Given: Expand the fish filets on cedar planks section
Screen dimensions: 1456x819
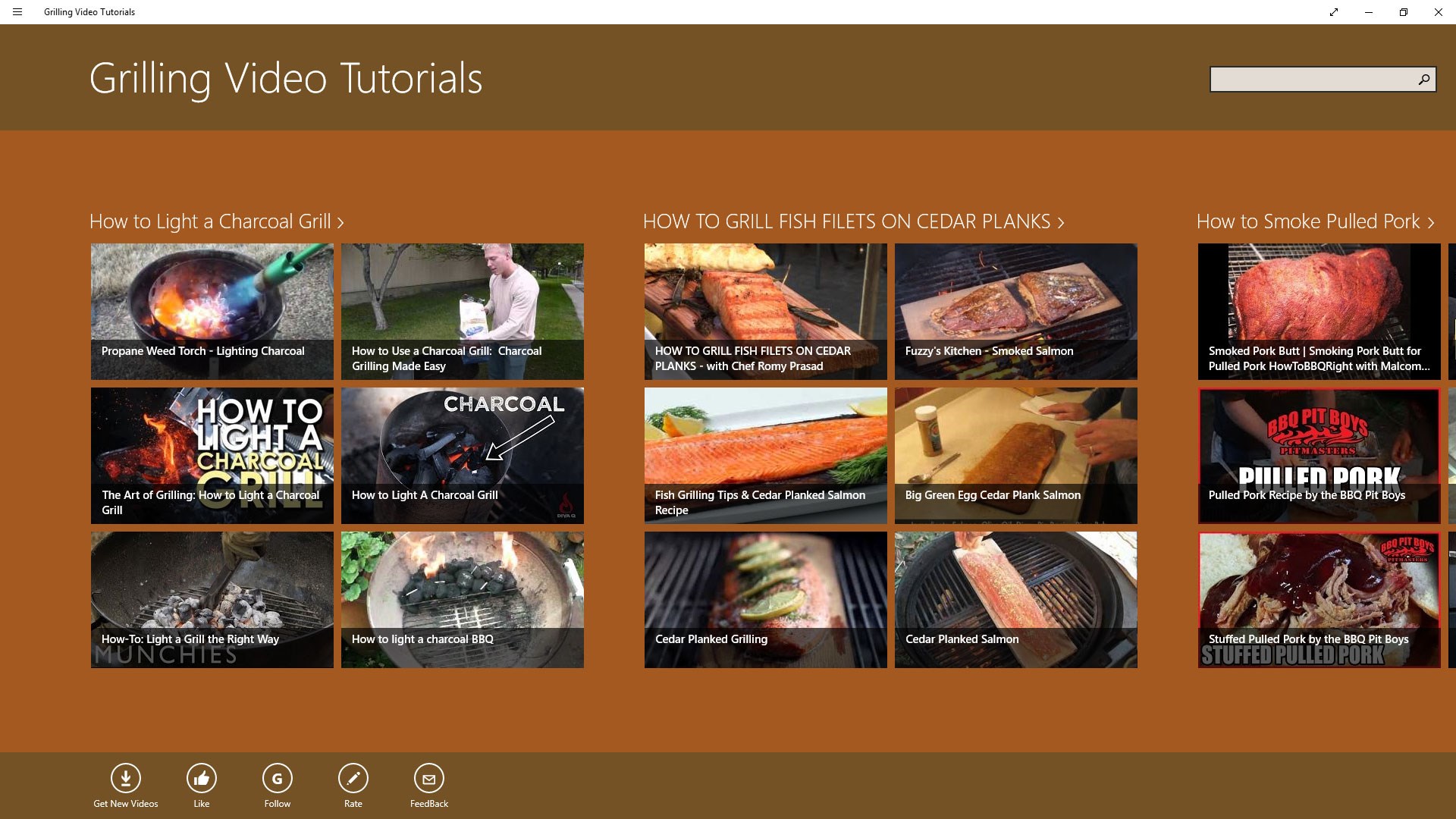Looking at the screenshot, I should (x=853, y=221).
